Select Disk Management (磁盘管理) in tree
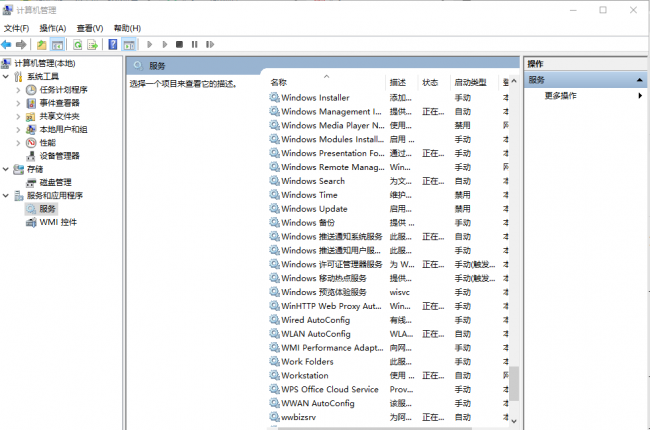Screen dimensions: 650x430 56,182
